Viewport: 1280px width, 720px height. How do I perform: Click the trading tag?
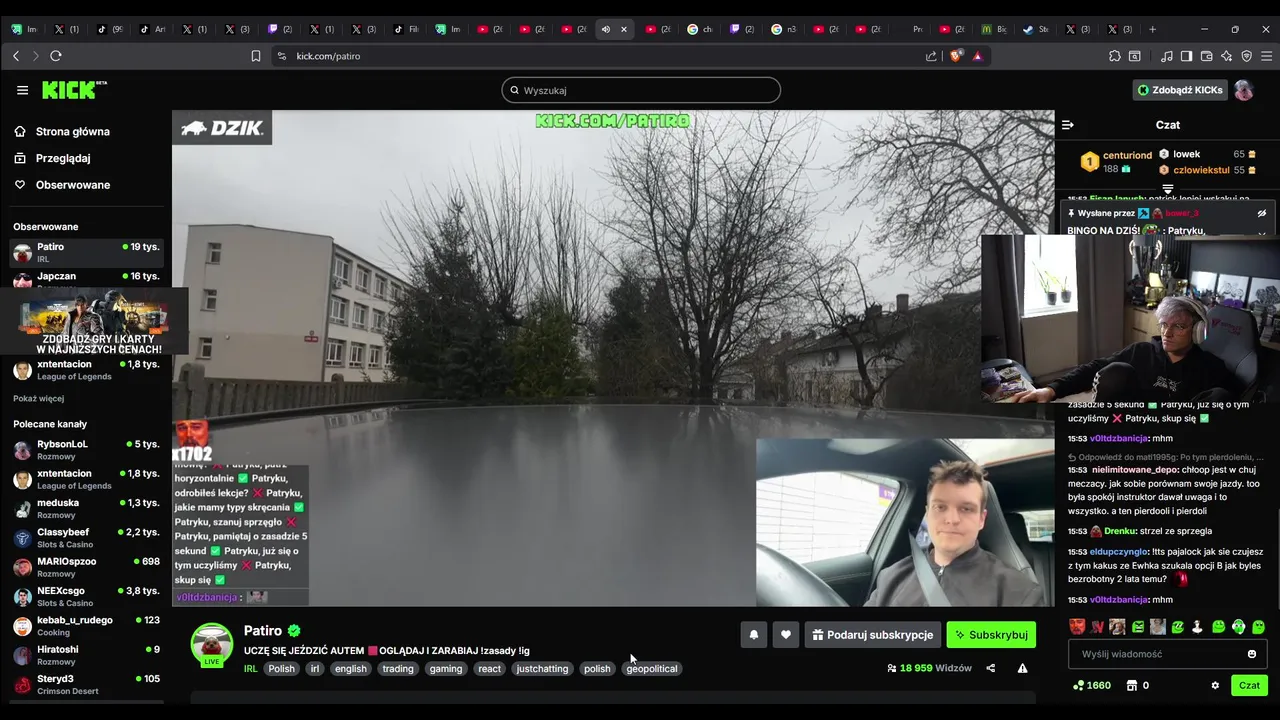tap(398, 668)
